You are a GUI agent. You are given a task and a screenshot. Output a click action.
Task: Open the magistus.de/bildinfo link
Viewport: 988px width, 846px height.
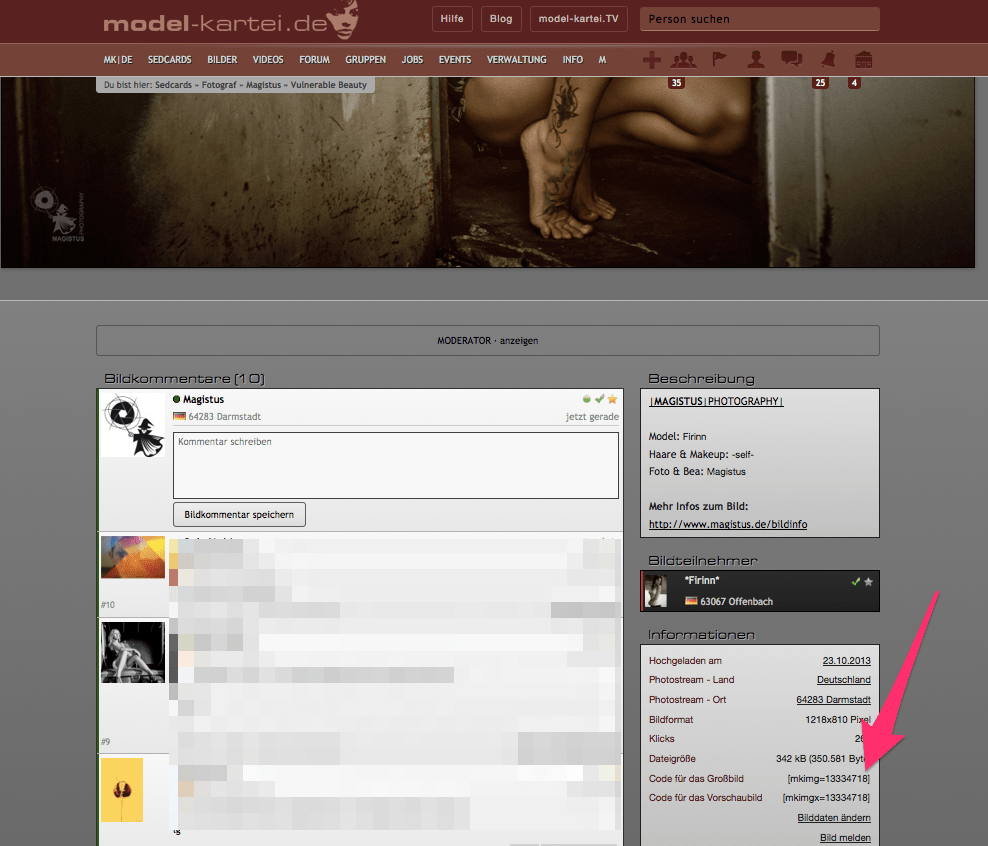click(727, 524)
